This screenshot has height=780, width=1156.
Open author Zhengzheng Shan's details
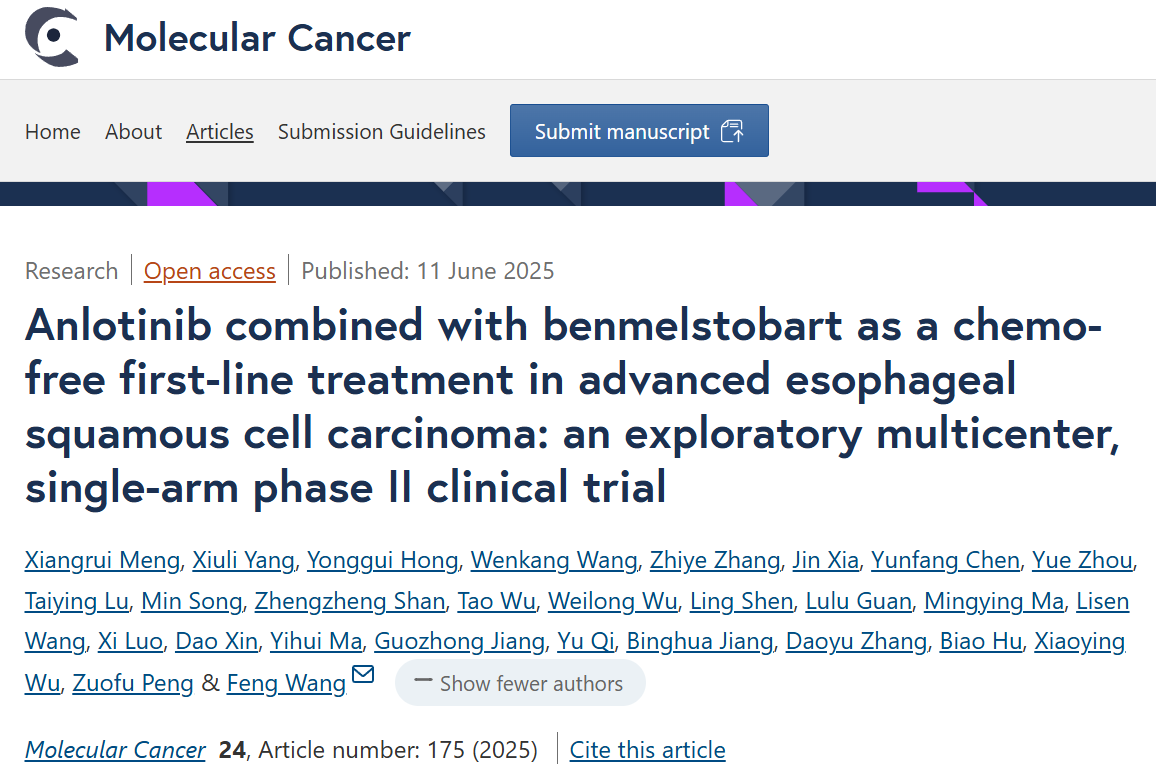[x=350, y=601]
